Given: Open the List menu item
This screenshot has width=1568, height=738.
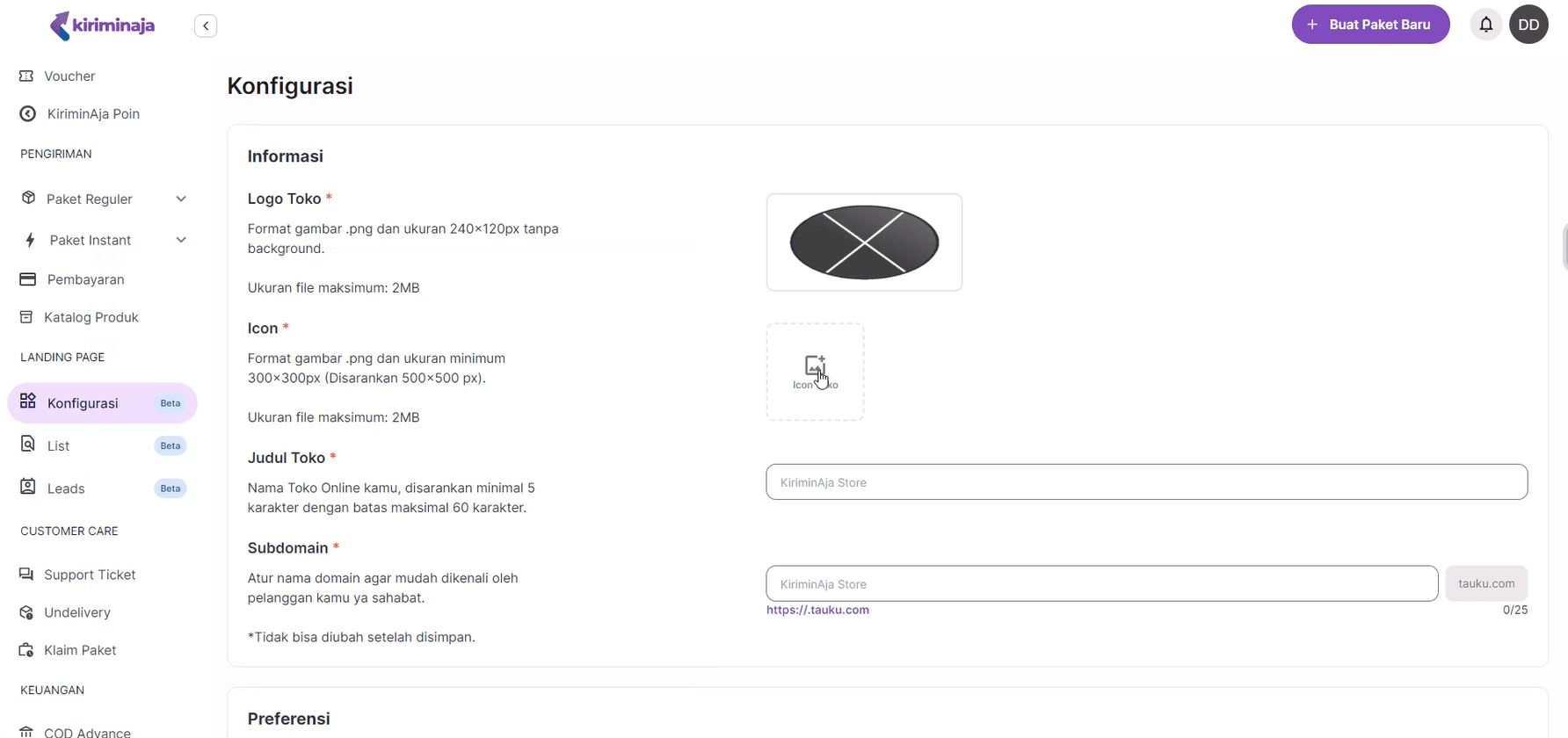Looking at the screenshot, I should (59, 446).
